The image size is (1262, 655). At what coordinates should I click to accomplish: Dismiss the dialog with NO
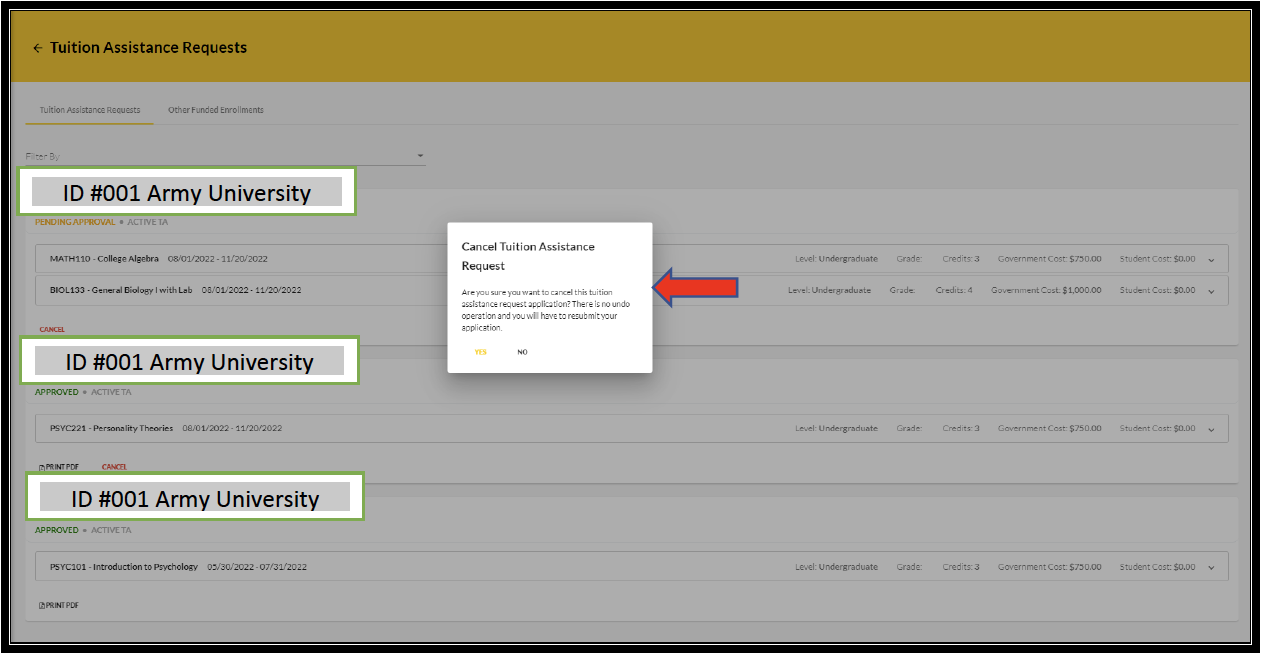click(522, 352)
